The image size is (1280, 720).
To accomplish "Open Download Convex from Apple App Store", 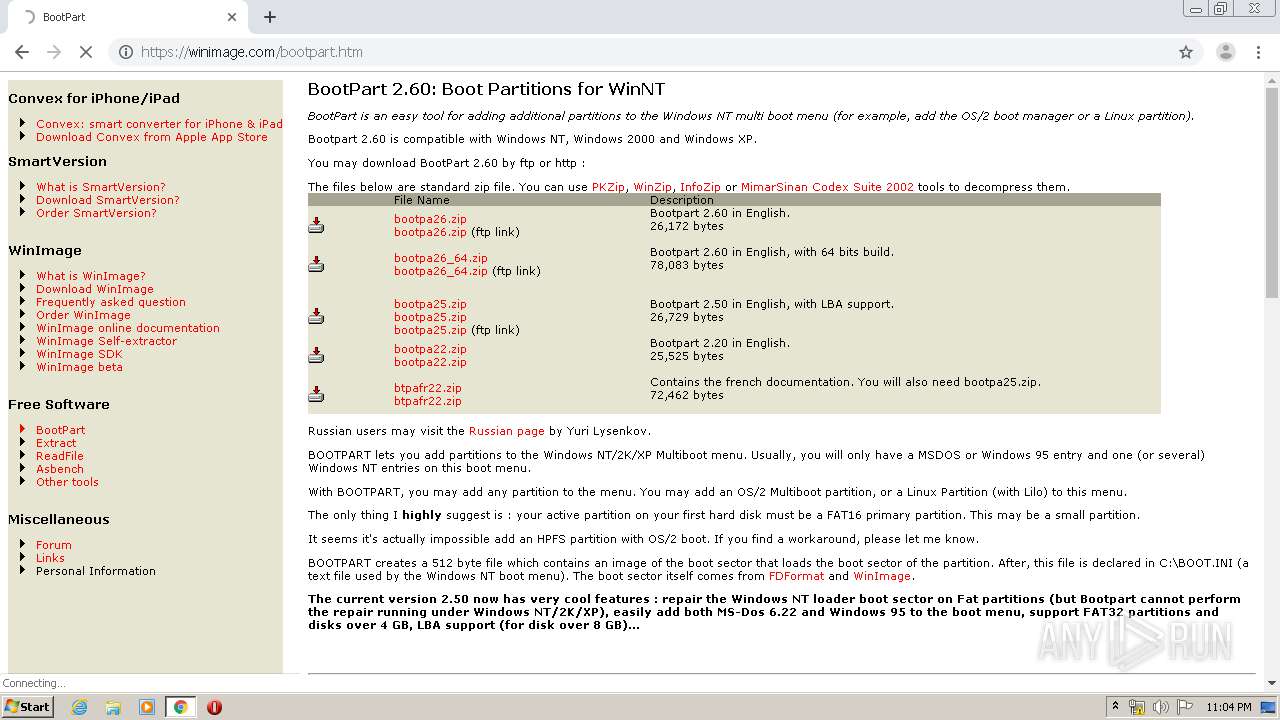I will click(152, 137).
